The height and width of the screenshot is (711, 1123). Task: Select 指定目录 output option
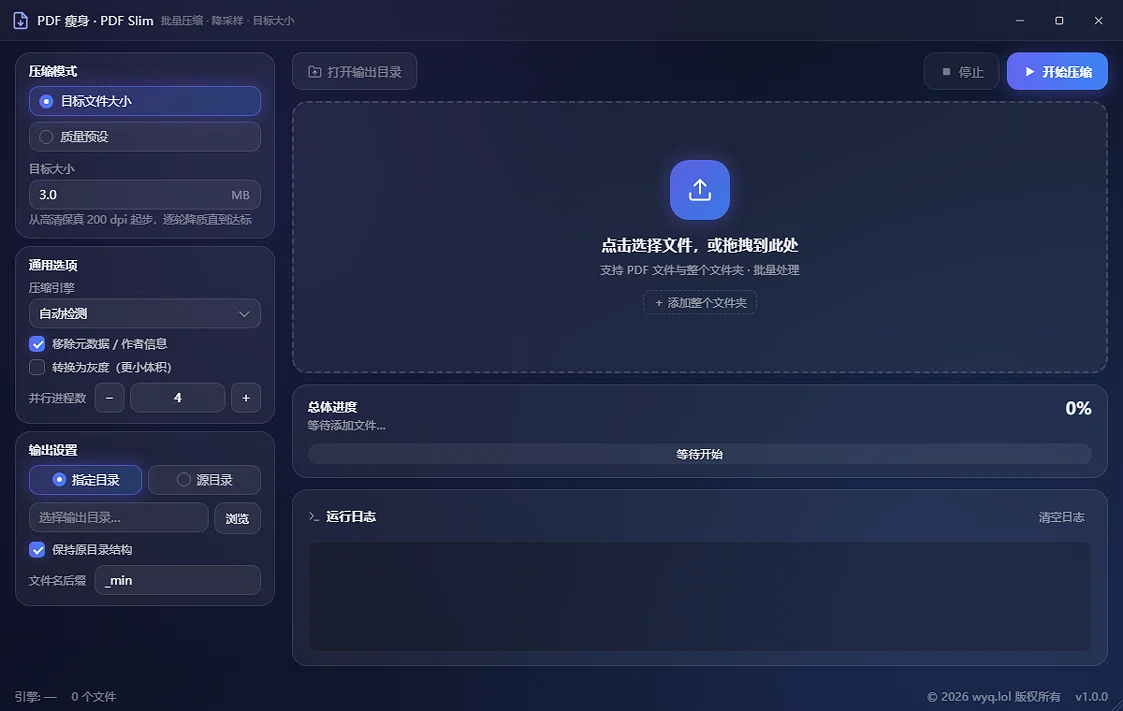point(85,480)
